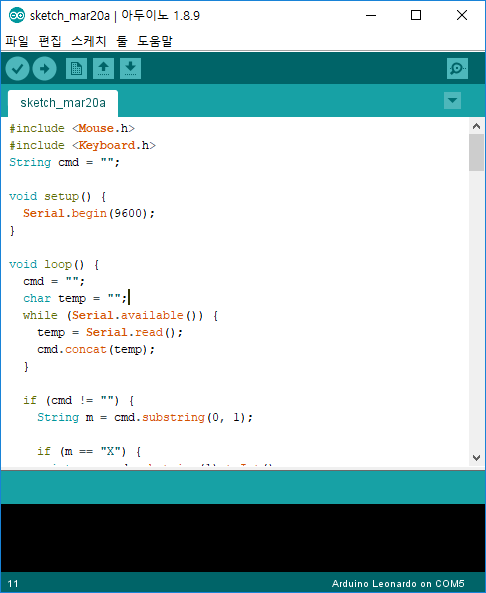The height and width of the screenshot is (593, 486).
Task: Click the vertical scrollbar thumb
Action: tap(477, 152)
